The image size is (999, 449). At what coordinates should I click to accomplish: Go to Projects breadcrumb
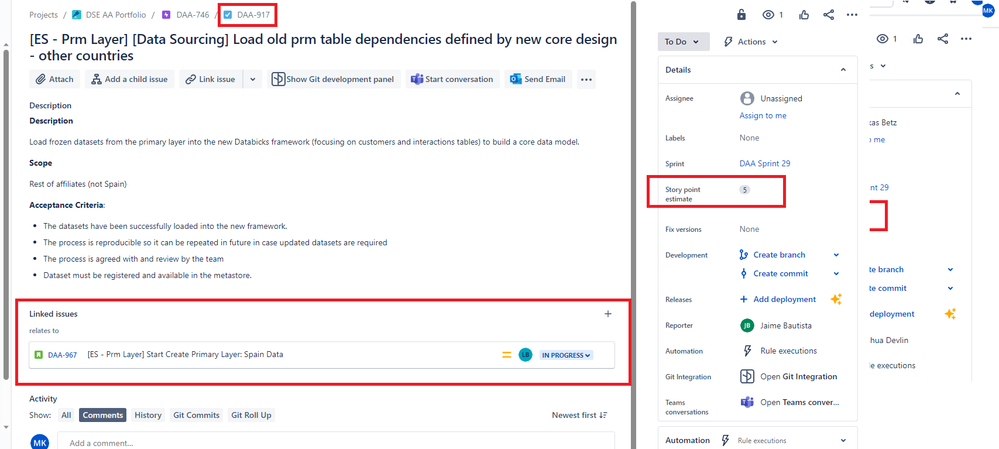(43, 15)
